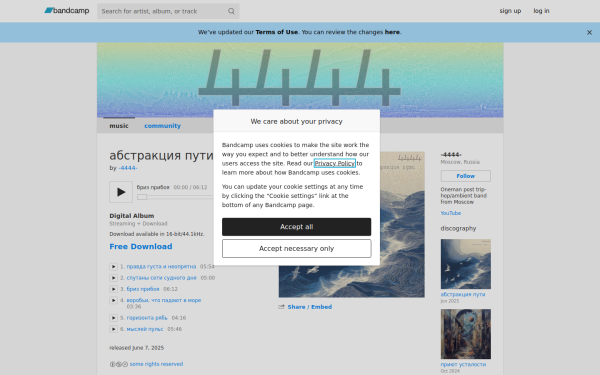Open track title правда густа и неопрятна
The image size is (600, 375).
pos(161,267)
